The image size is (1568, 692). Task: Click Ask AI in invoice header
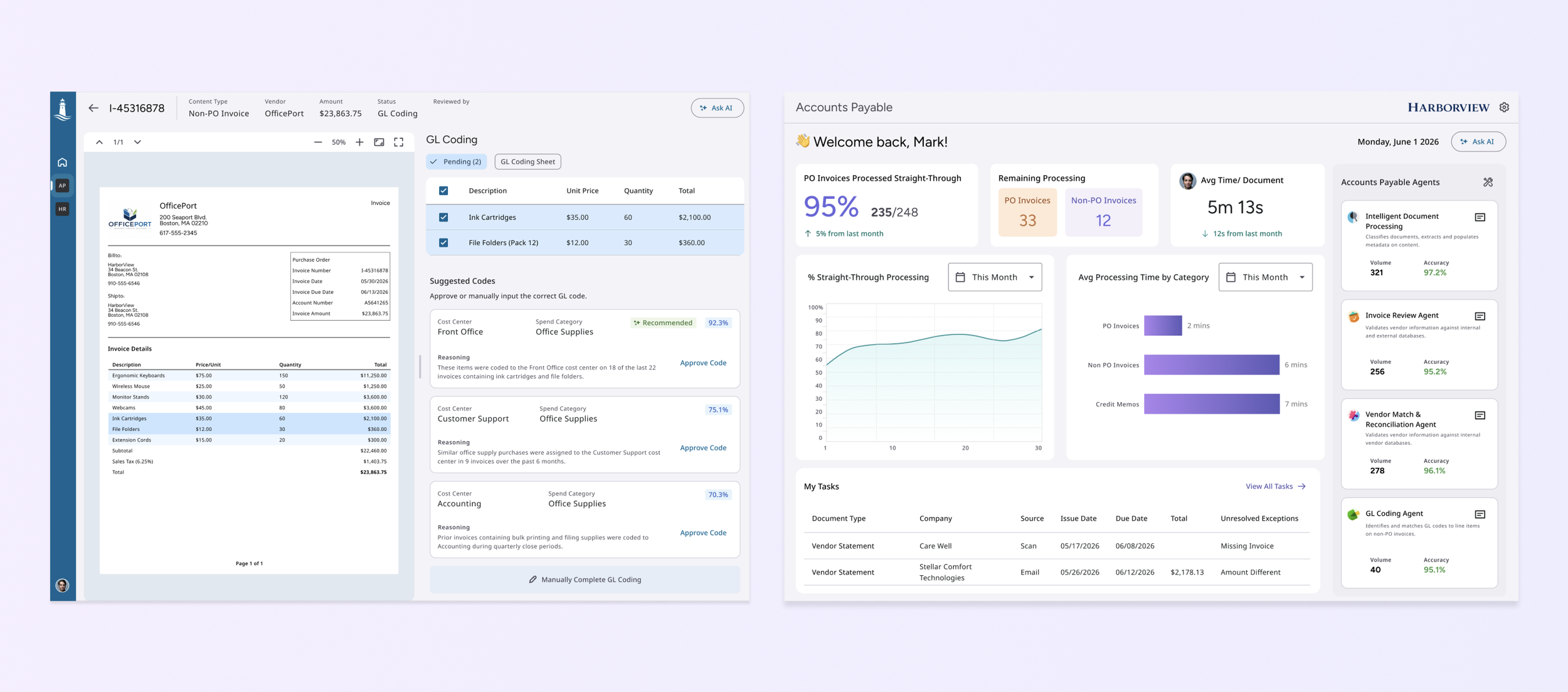point(717,108)
